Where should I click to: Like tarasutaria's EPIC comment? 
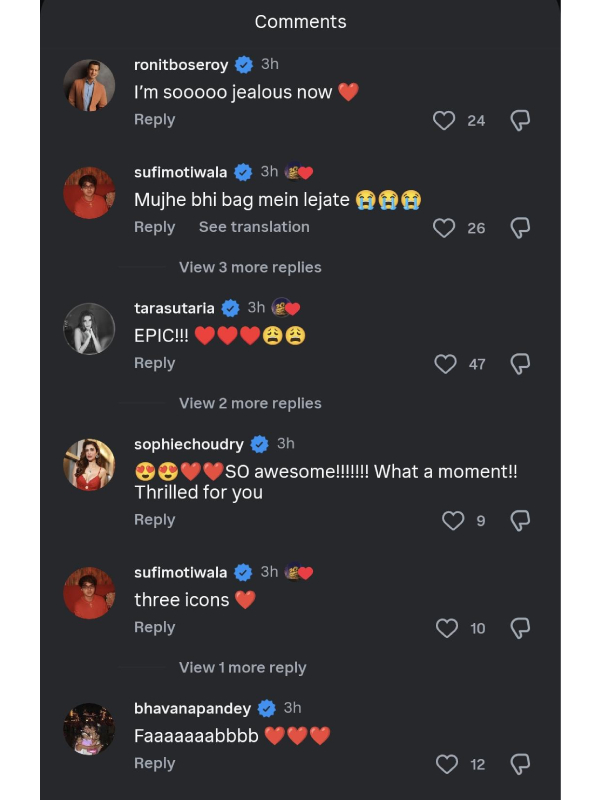pyautogui.click(x=445, y=364)
